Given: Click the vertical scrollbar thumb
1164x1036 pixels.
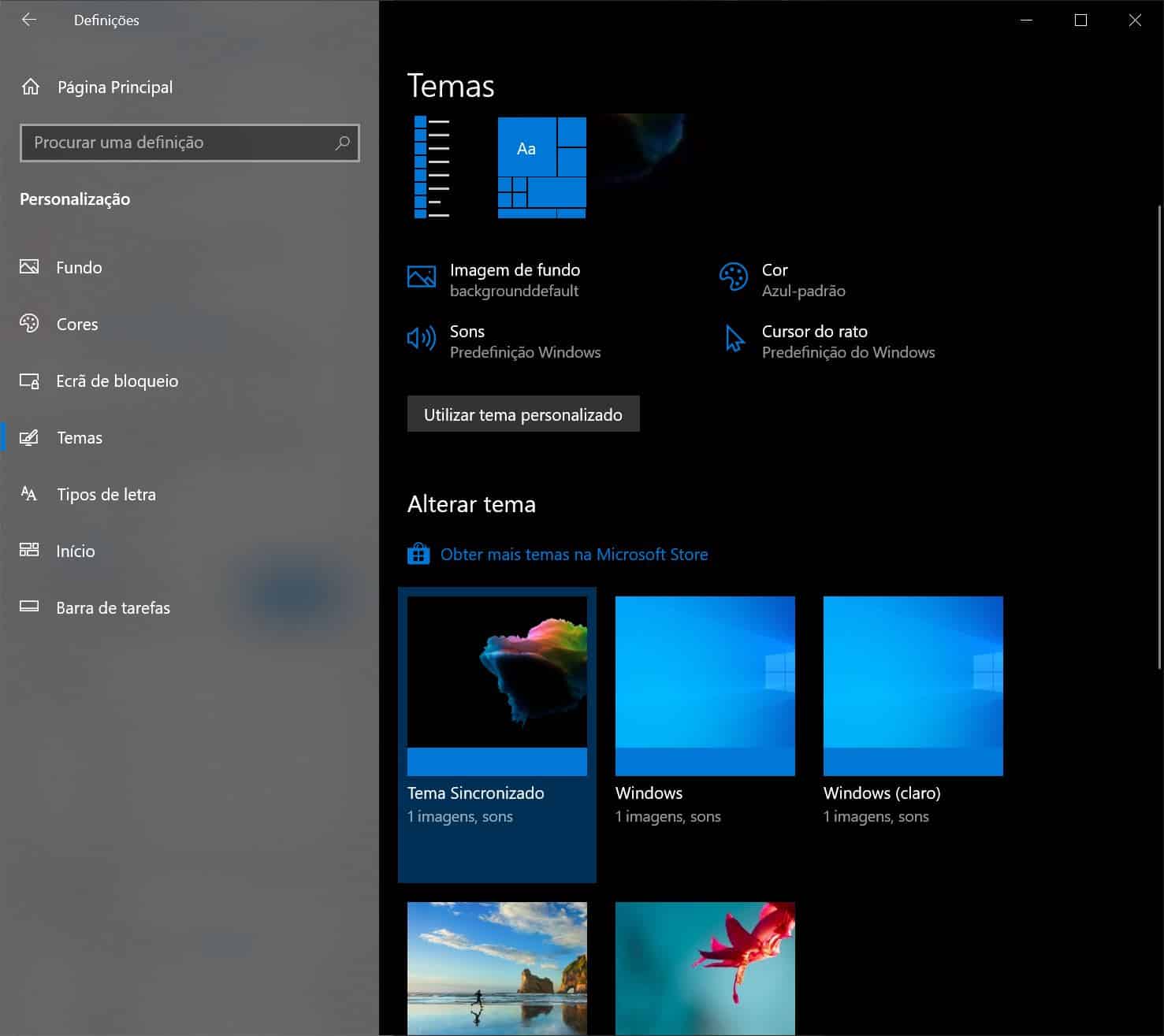Looking at the screenshot, I should (1158, 437).
